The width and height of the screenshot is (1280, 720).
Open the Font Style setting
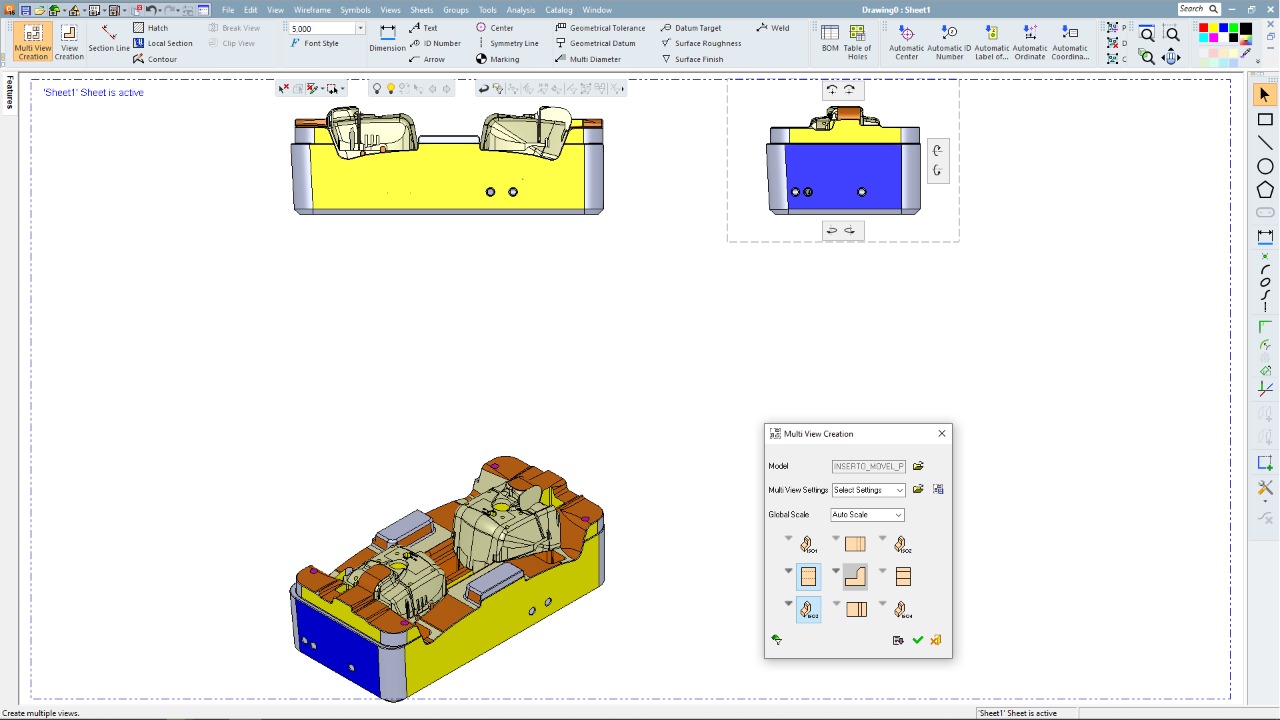[314, 43]
